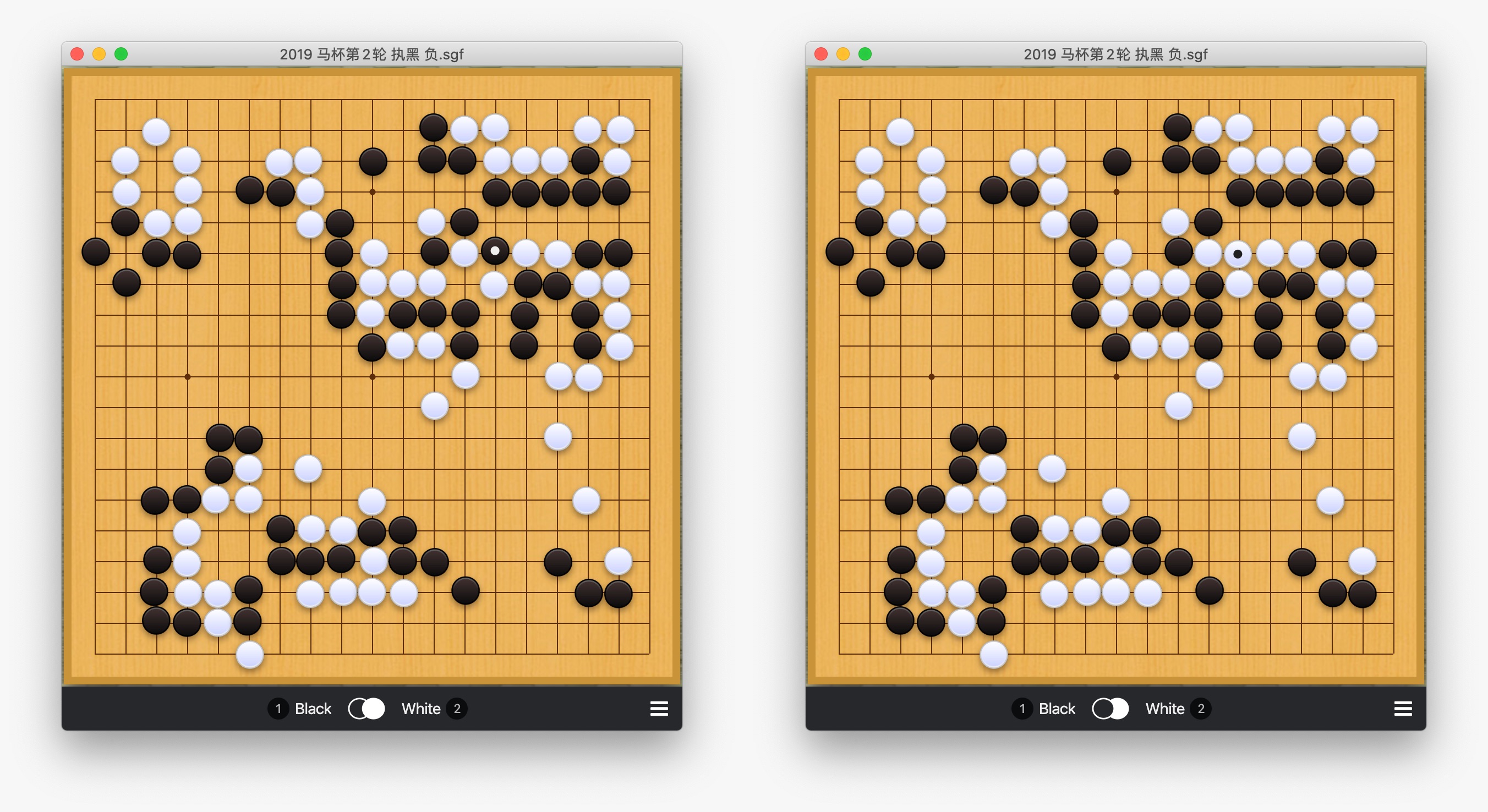
Task: Click White's capture count badge in right window
Action: [1201, 709]
